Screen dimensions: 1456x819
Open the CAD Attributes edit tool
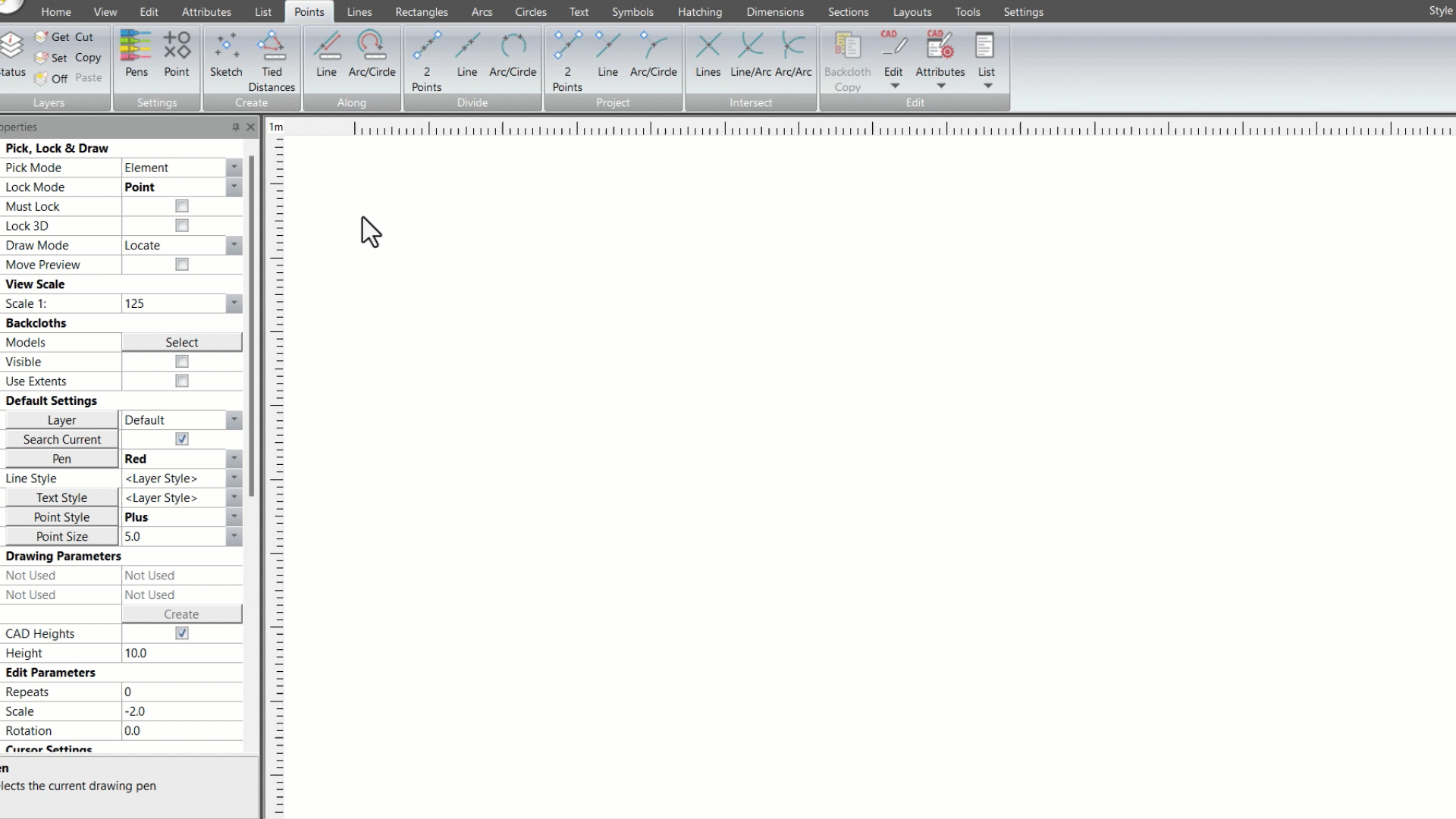[x=940, y=59]
